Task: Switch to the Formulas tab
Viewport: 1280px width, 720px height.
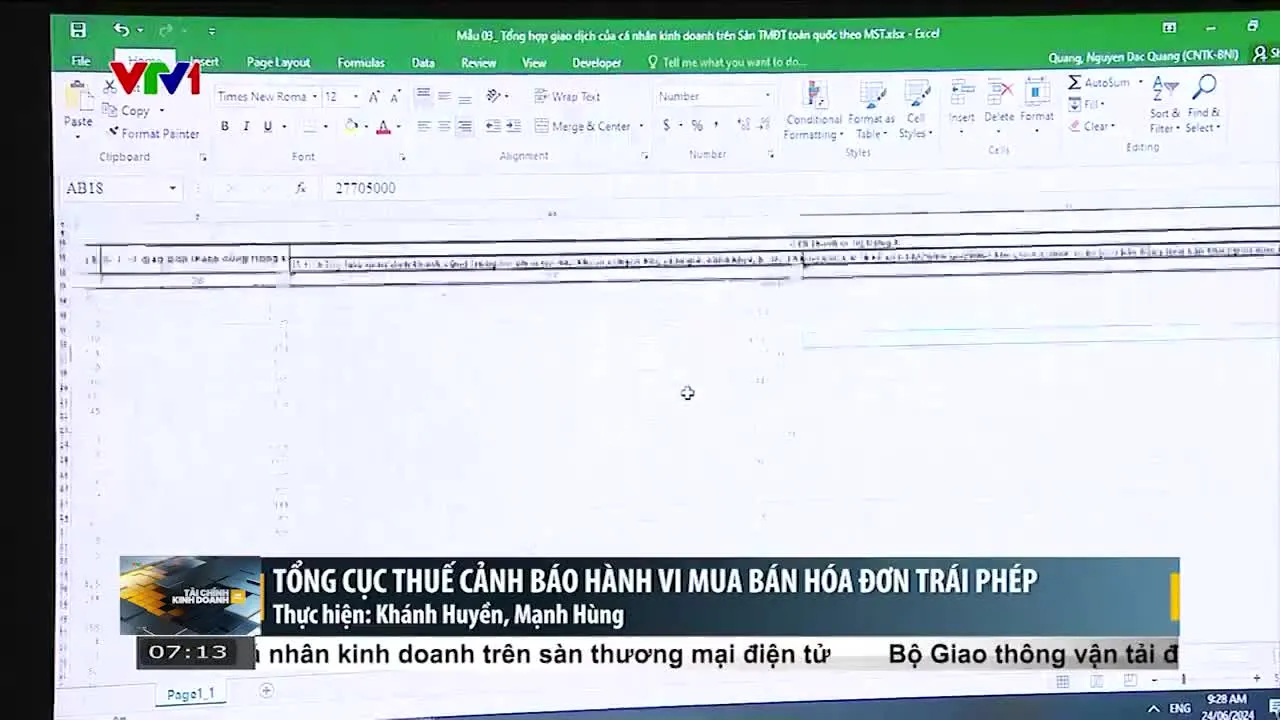Action: tap(361, 62)
